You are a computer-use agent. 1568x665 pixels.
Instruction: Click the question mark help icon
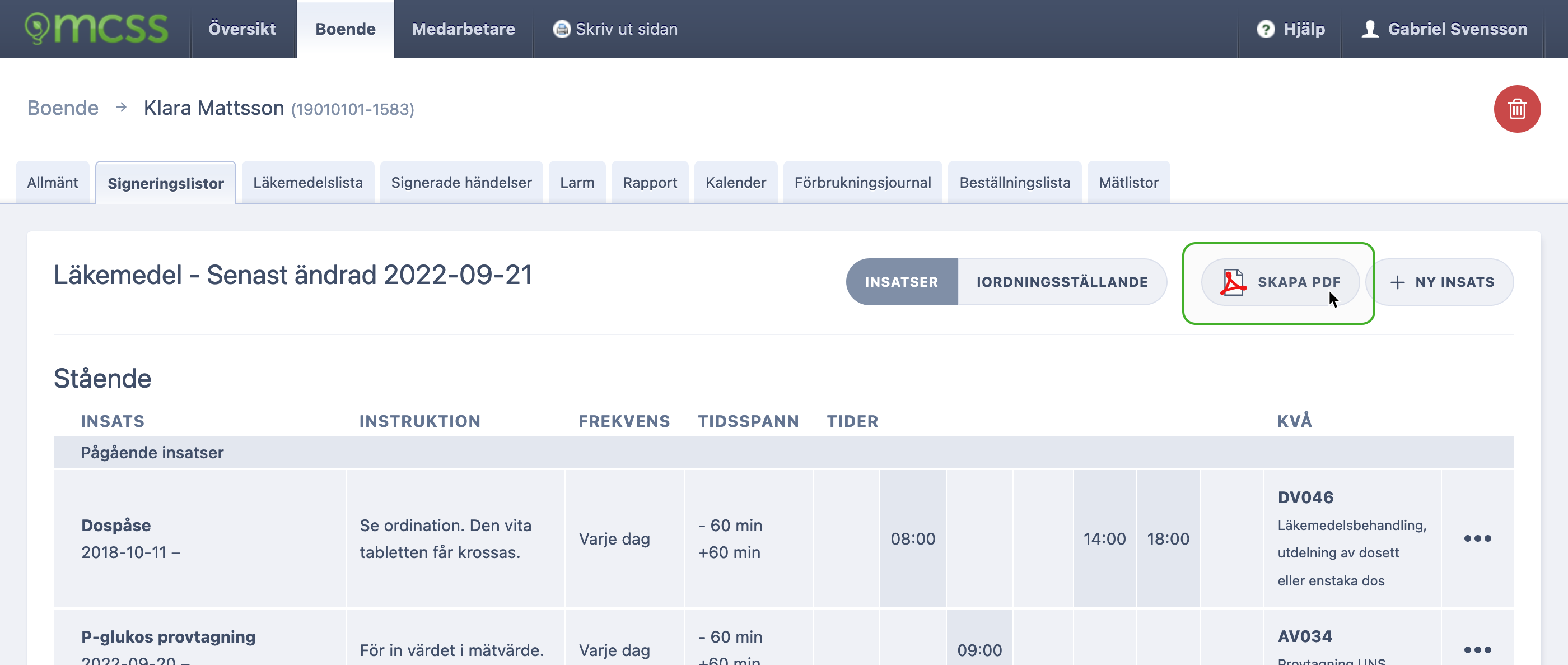[x=1266, y=29]
